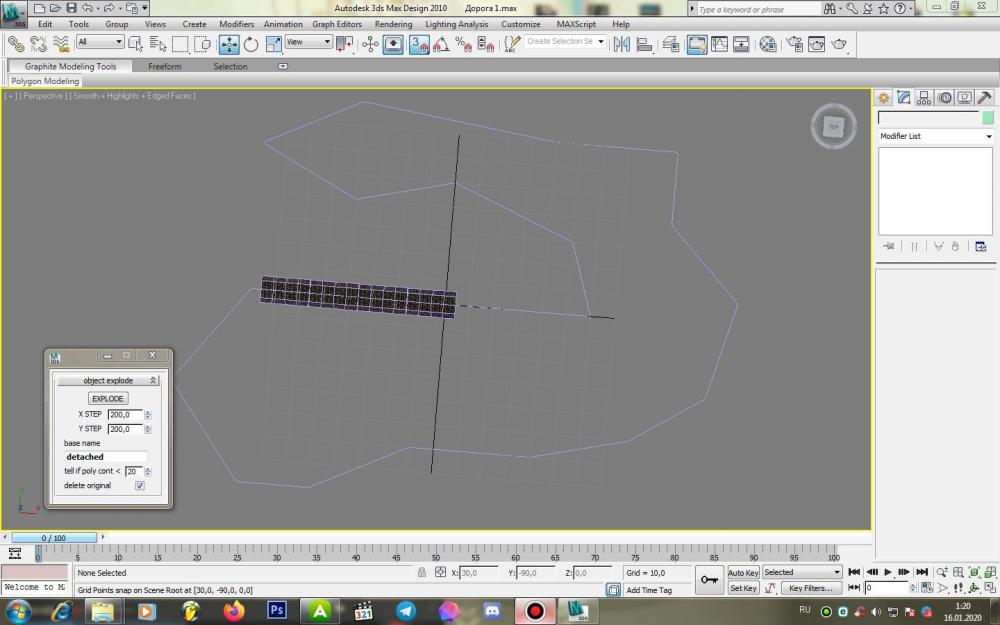Open Firefox from the Windows taskbar

(233, 611)
